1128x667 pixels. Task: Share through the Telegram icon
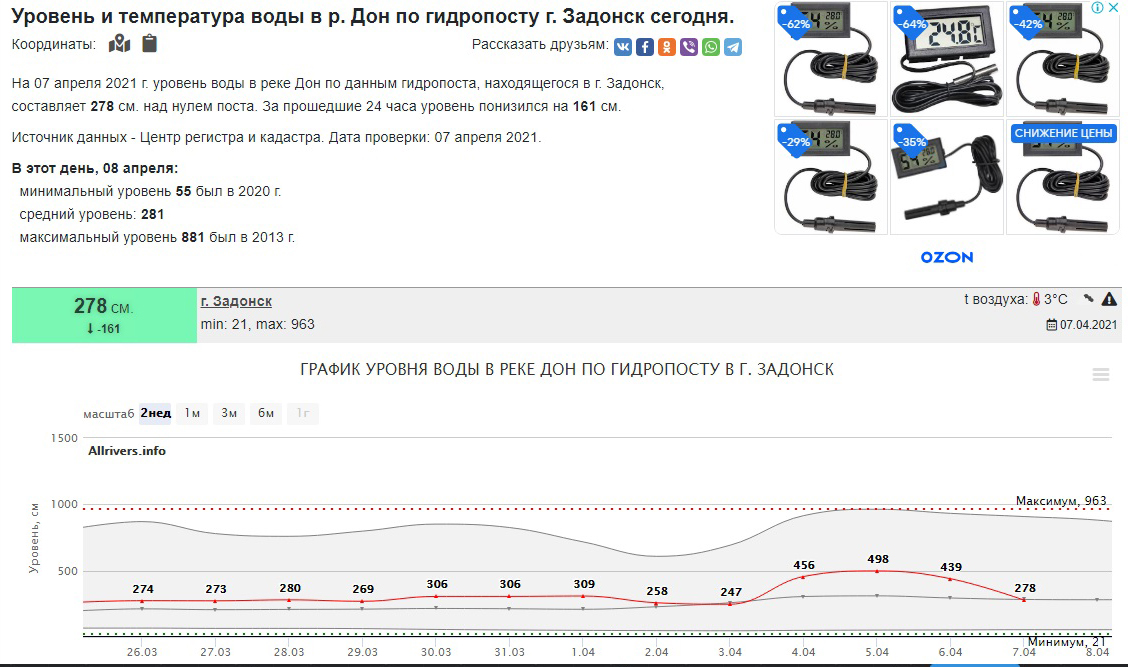(733, 47)
